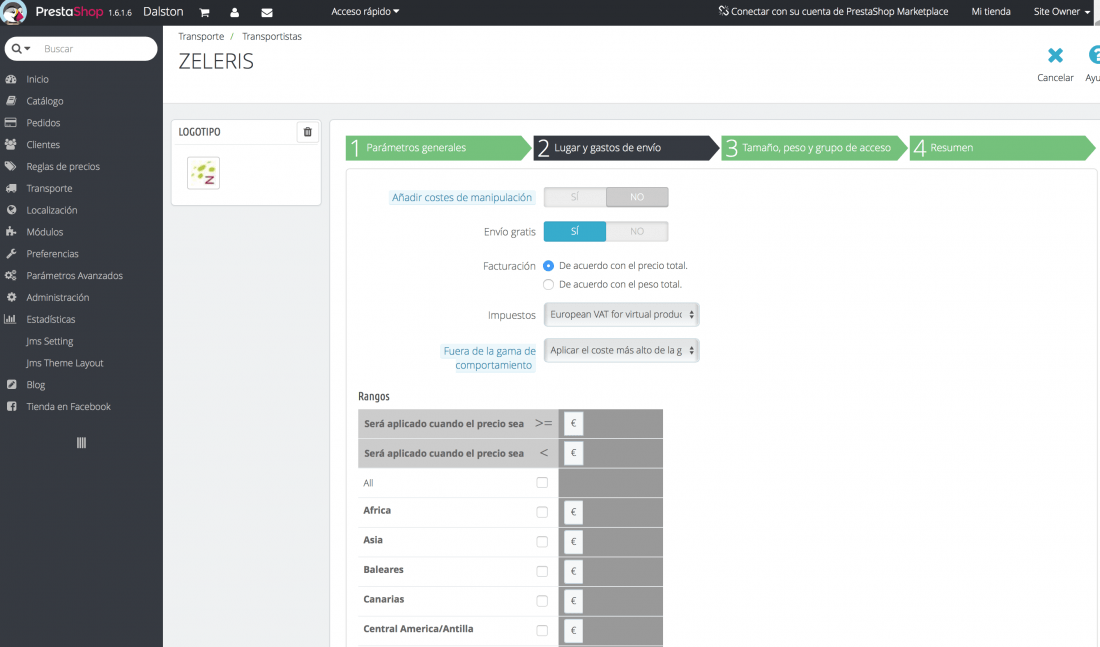Set Añadir costes de manipulación to NO
The image size is (1100, 647).
click(637, 197)
